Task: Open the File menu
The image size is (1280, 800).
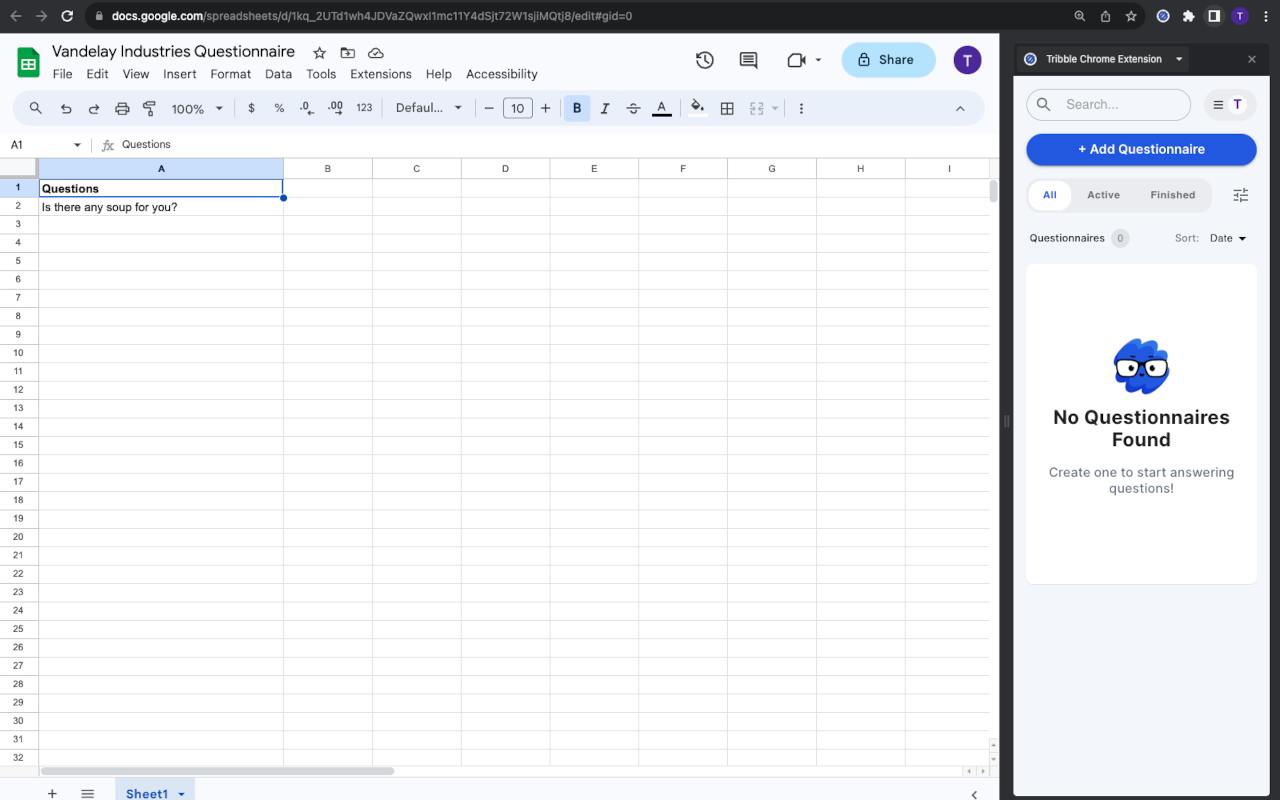Action: coord(62,74)
